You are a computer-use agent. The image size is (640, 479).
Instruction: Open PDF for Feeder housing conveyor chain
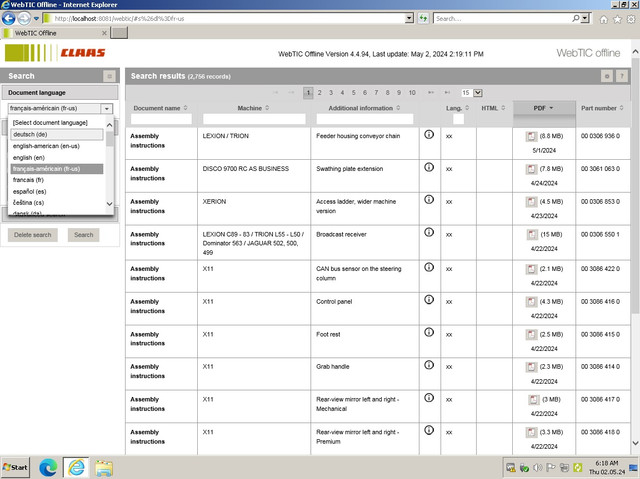[x=531, y=136]
